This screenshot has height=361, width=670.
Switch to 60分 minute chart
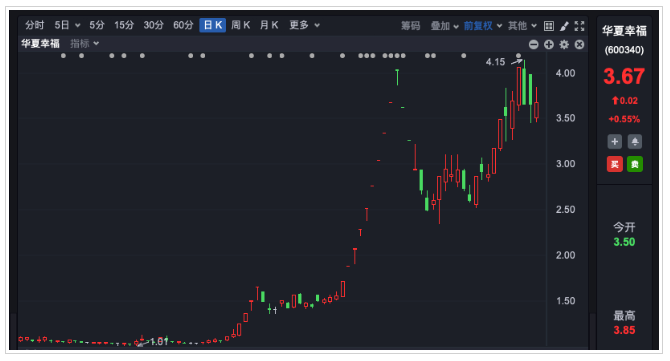(183, 25)
